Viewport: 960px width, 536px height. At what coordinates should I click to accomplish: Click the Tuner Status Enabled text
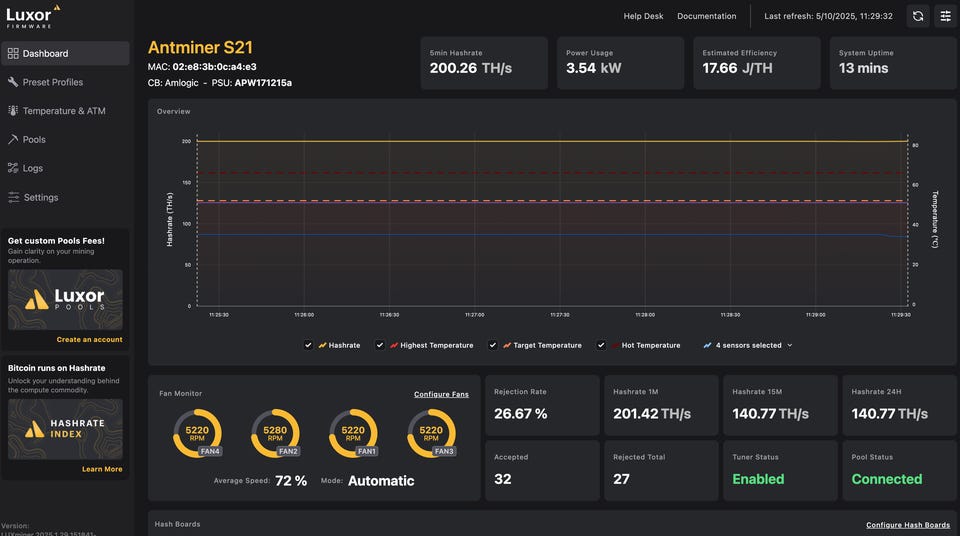point(758,479)
